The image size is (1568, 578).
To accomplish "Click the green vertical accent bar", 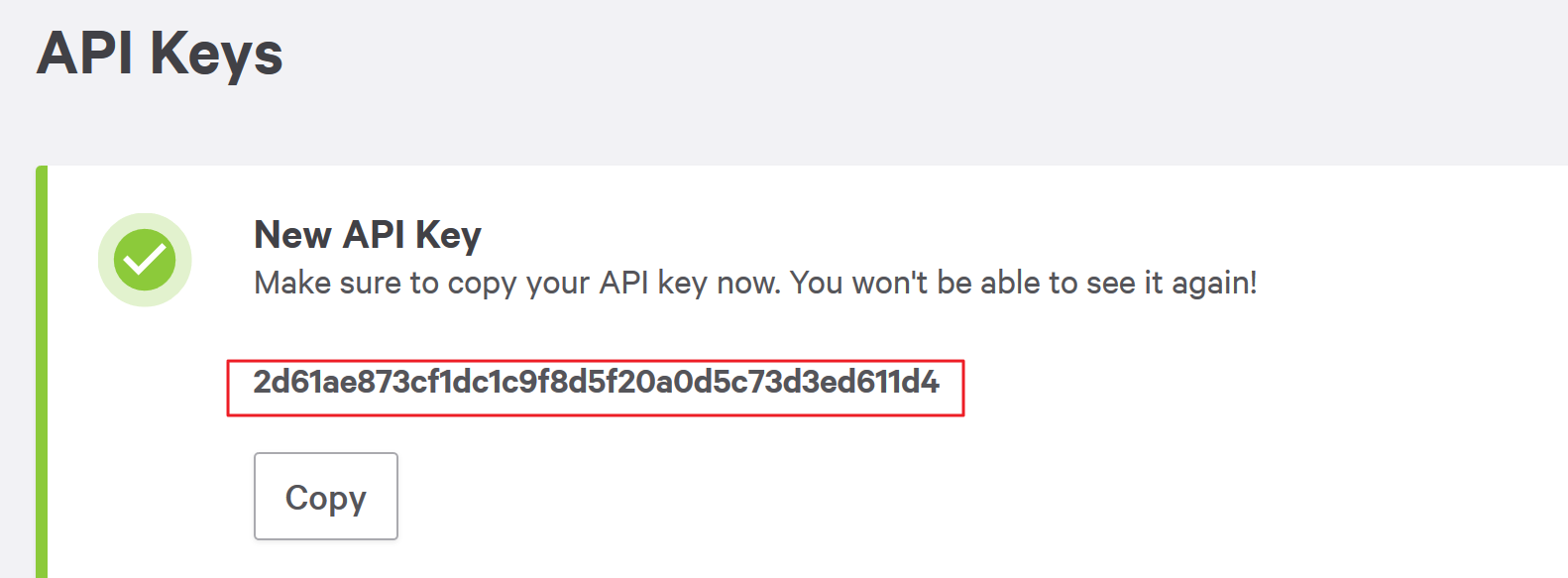I will 42,372.
